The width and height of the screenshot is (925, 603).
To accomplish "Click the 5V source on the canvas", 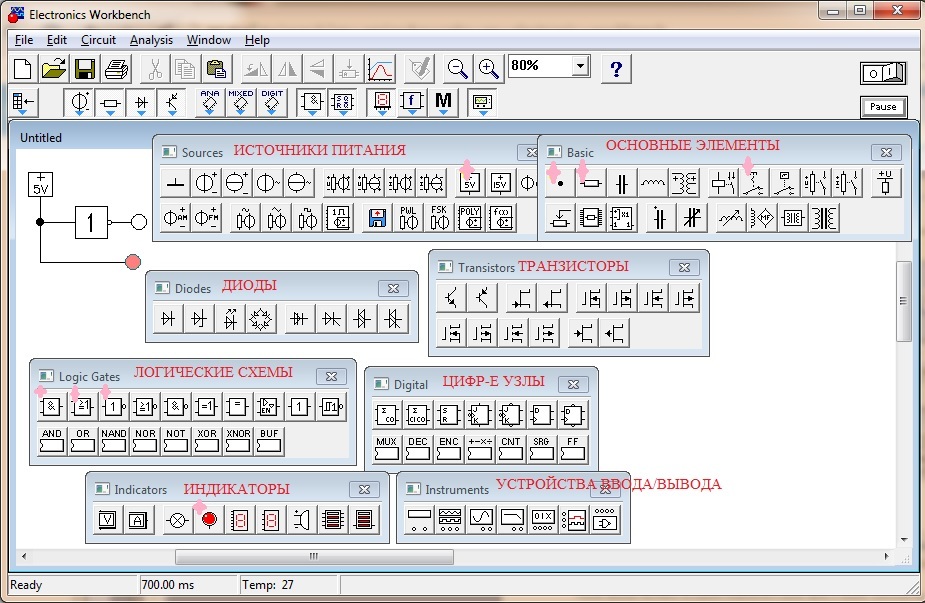I will point(40,185).
